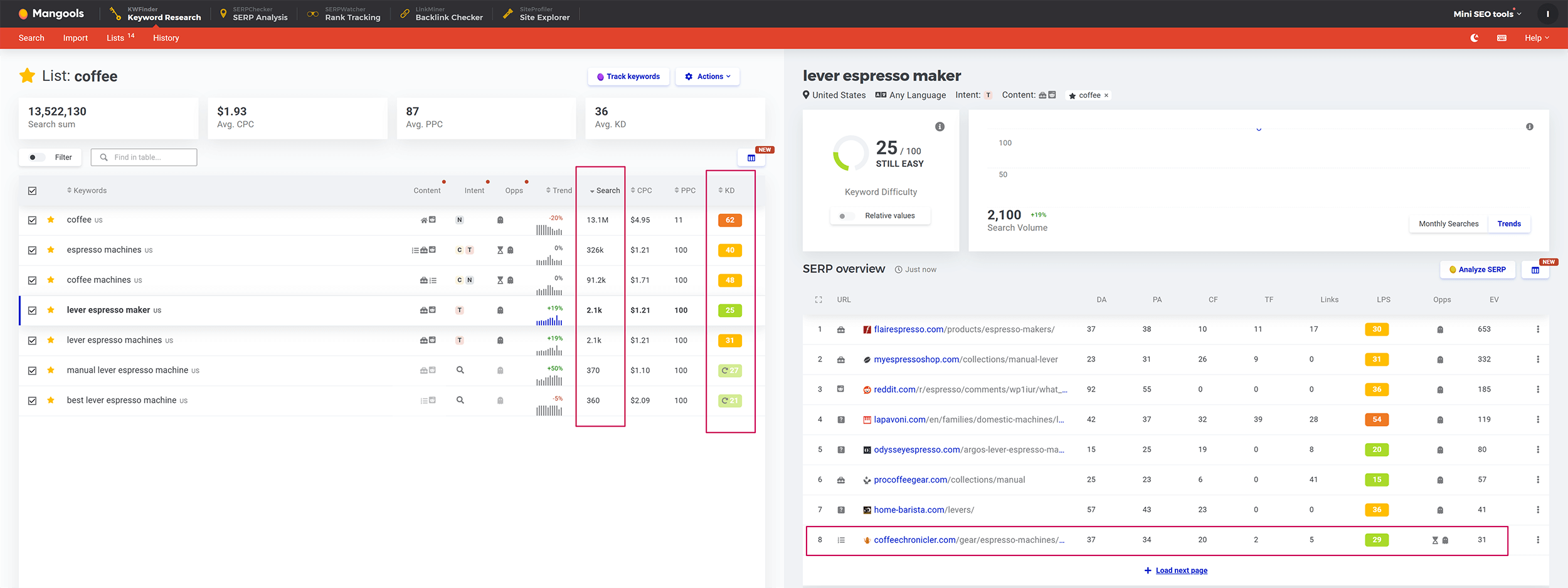1568x588 pixels.
Task: Toggle the Filter switch
Action: click(x=37, y=158)
